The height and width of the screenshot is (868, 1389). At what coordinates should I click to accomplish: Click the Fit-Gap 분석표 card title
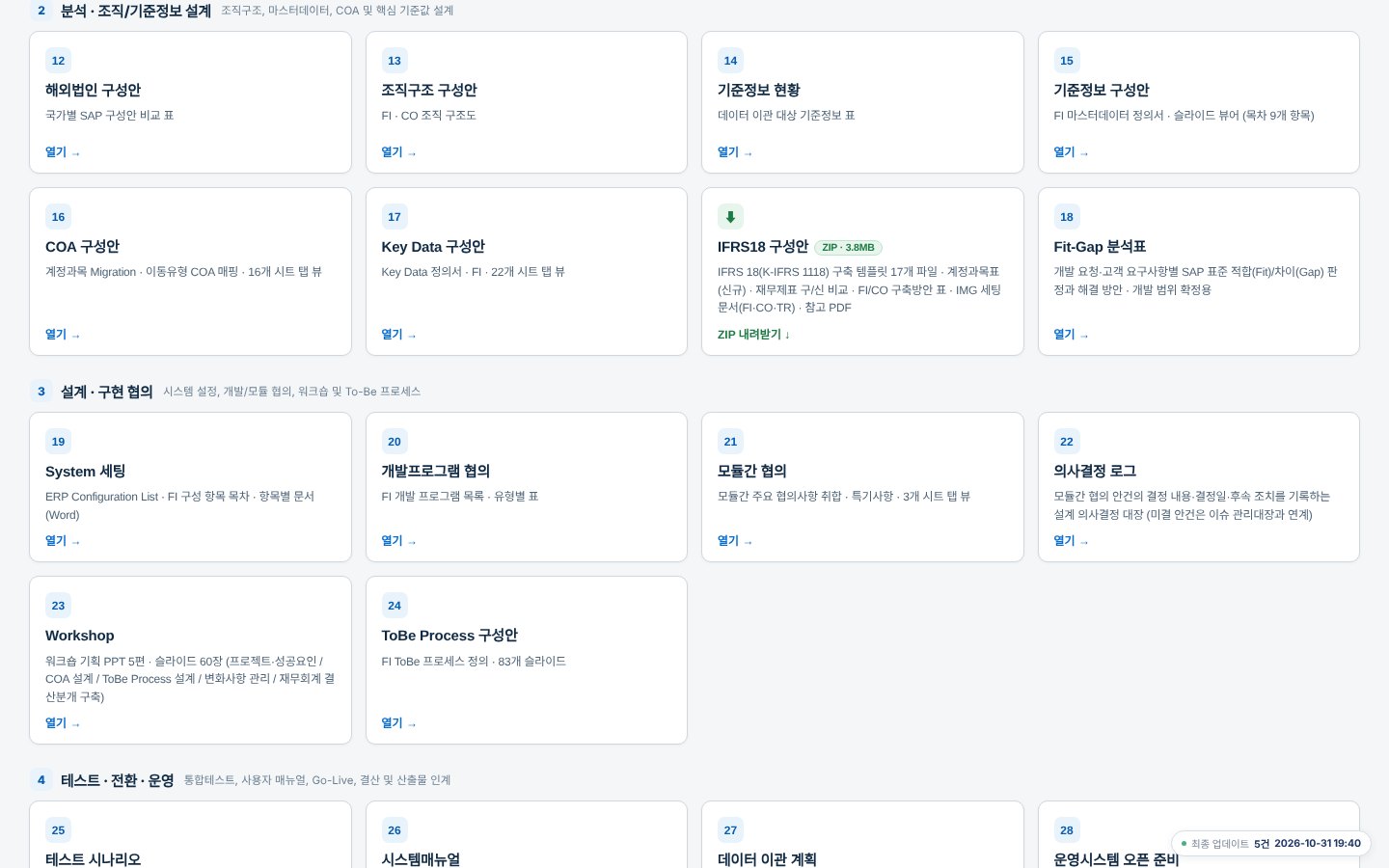[1100, 247]
